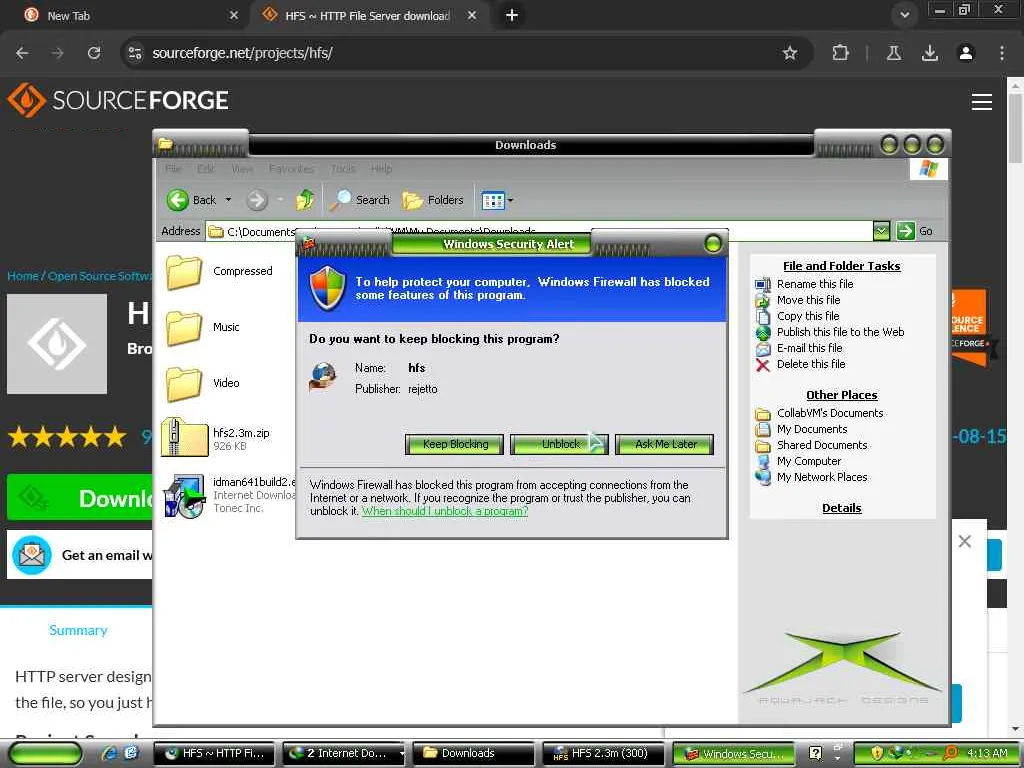Click the Explorer Address path field
Viewport: 1024px width, 768px height.
point(539,231)
